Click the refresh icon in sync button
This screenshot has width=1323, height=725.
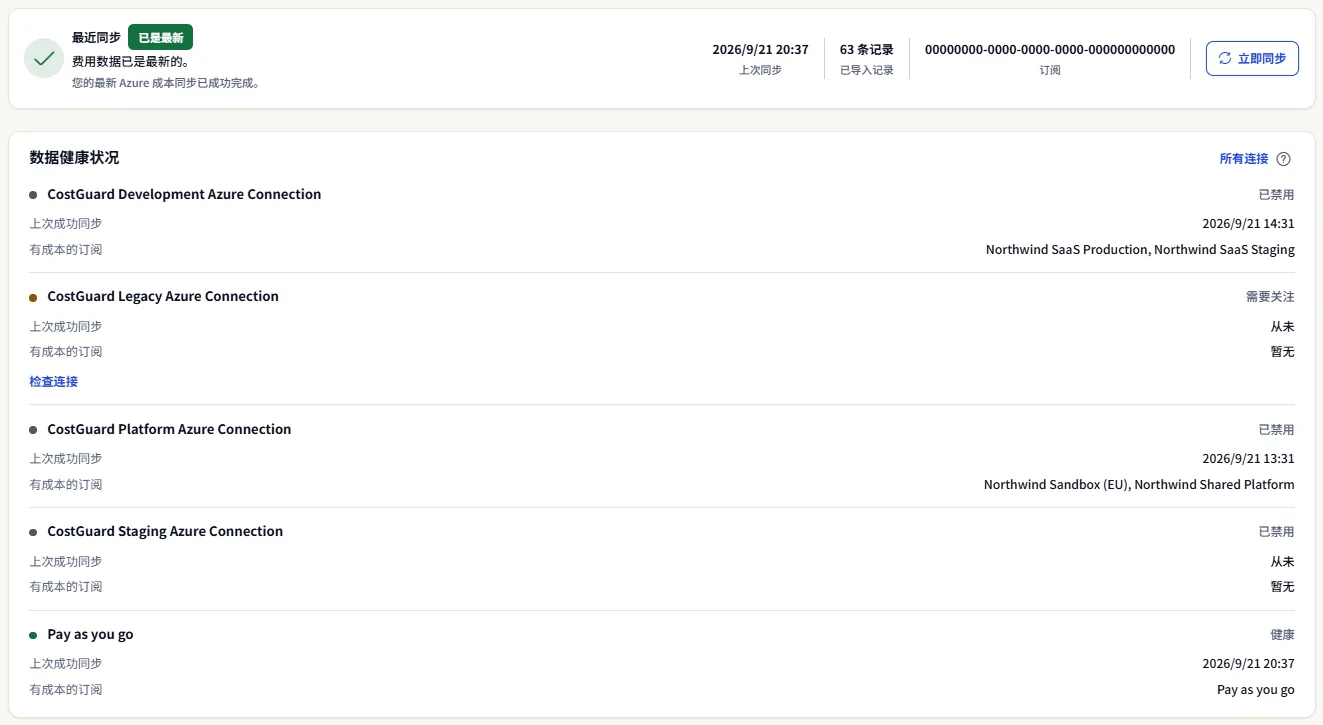tap(1225, 58)
